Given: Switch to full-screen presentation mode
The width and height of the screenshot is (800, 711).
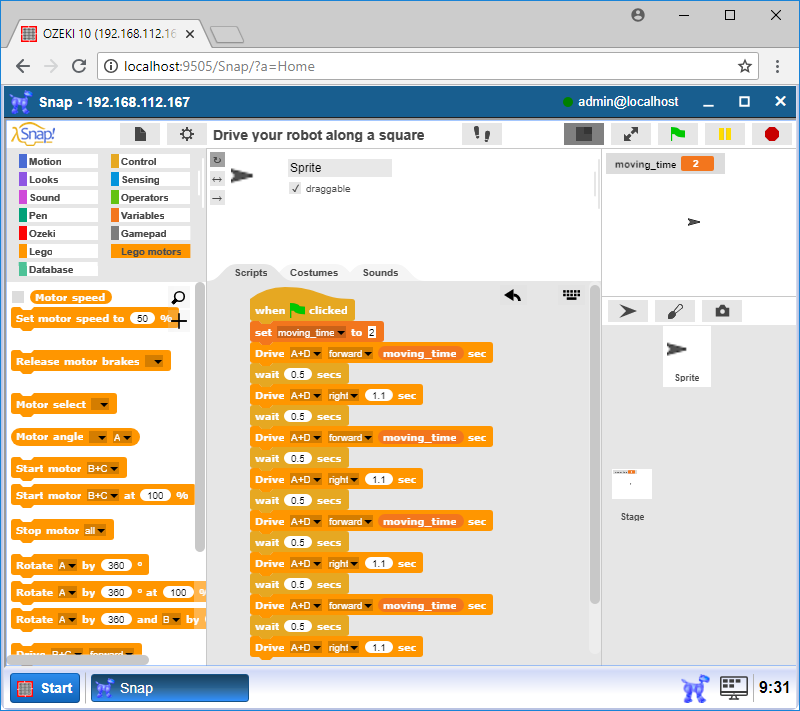Looking at the screenshot, I should pos(631,134).
